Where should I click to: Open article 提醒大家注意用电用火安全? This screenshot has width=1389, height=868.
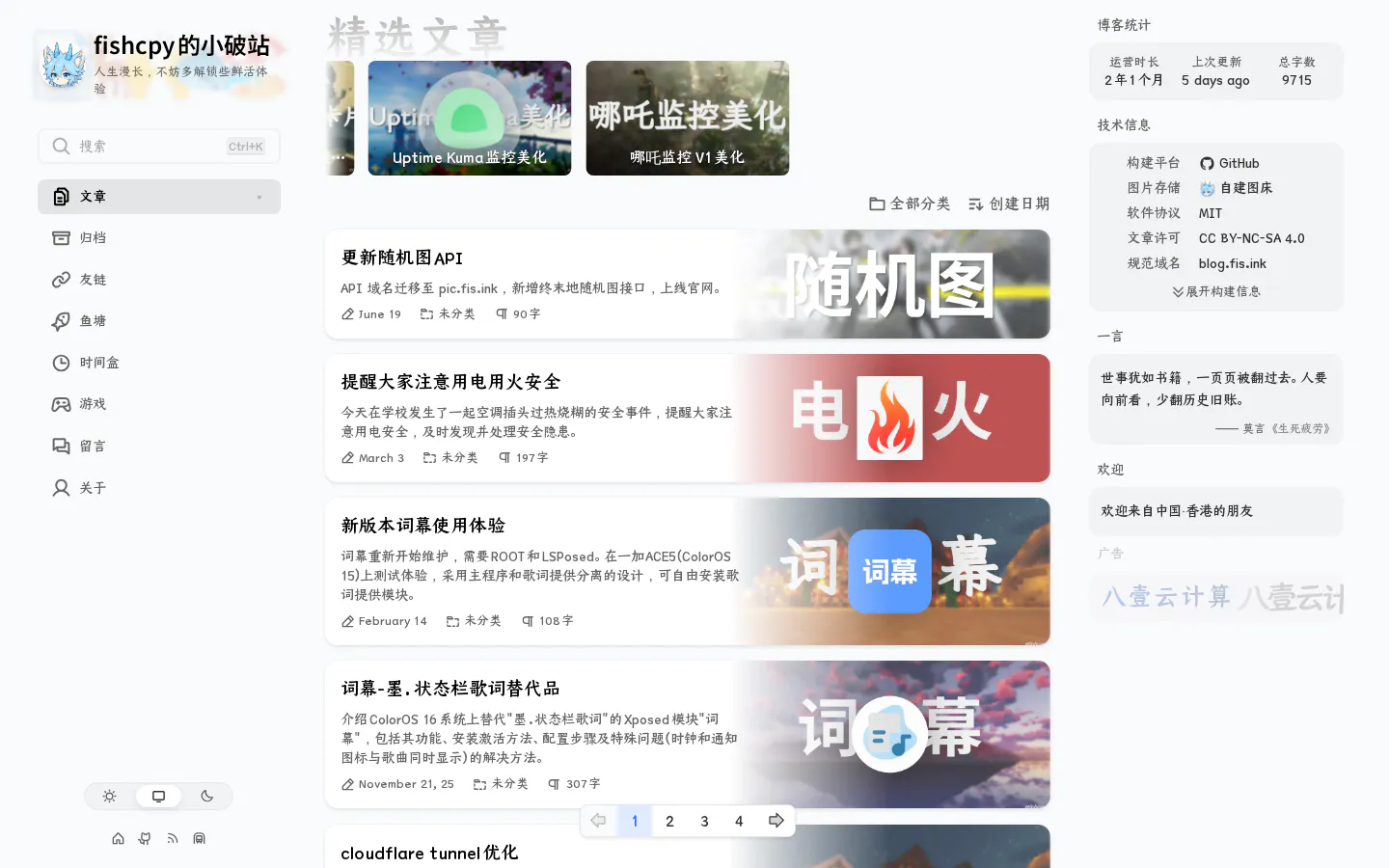click(x=688, y=418)
